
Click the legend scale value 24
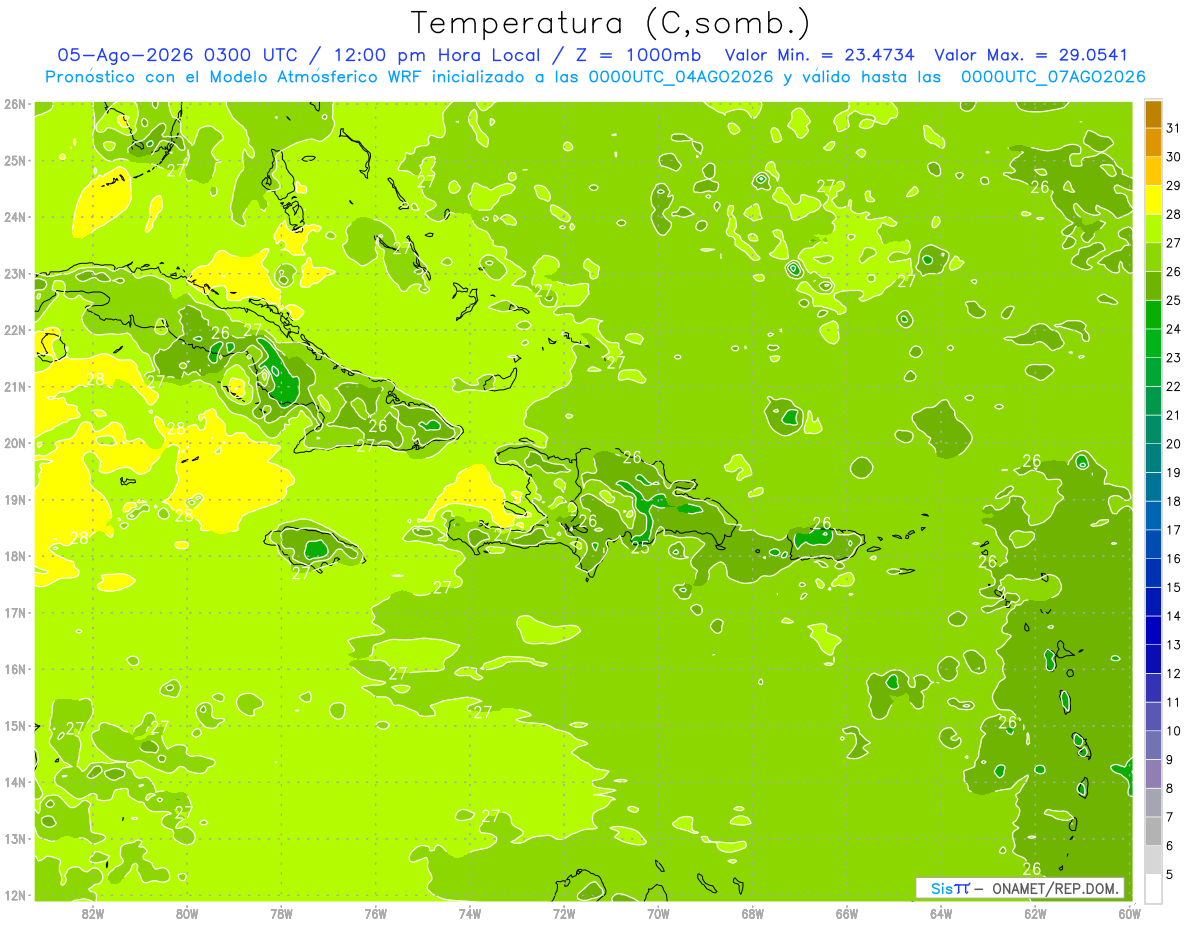1173,329
